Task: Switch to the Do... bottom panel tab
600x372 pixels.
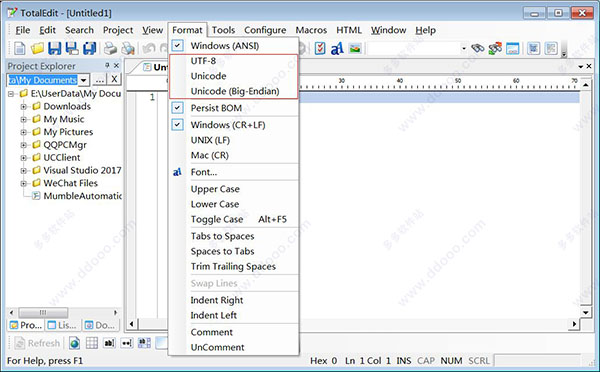Action: [x=101, y=325]
